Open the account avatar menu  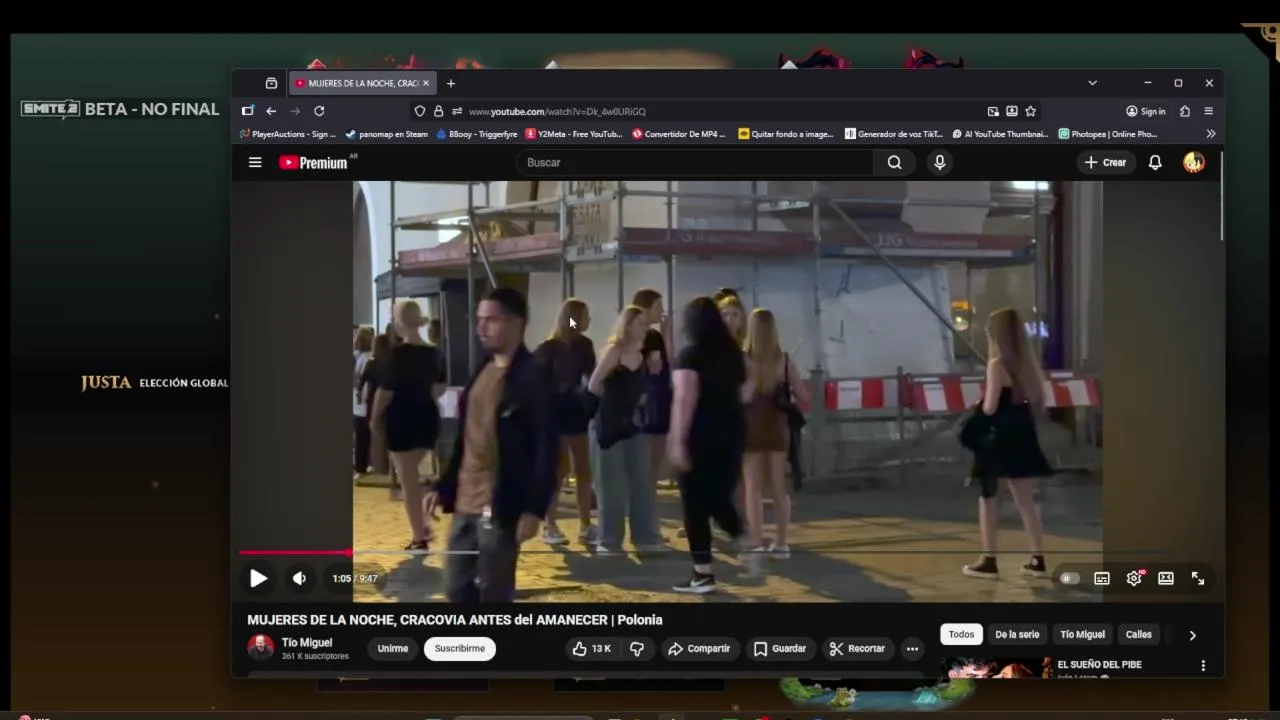(x=1194, y=162)
